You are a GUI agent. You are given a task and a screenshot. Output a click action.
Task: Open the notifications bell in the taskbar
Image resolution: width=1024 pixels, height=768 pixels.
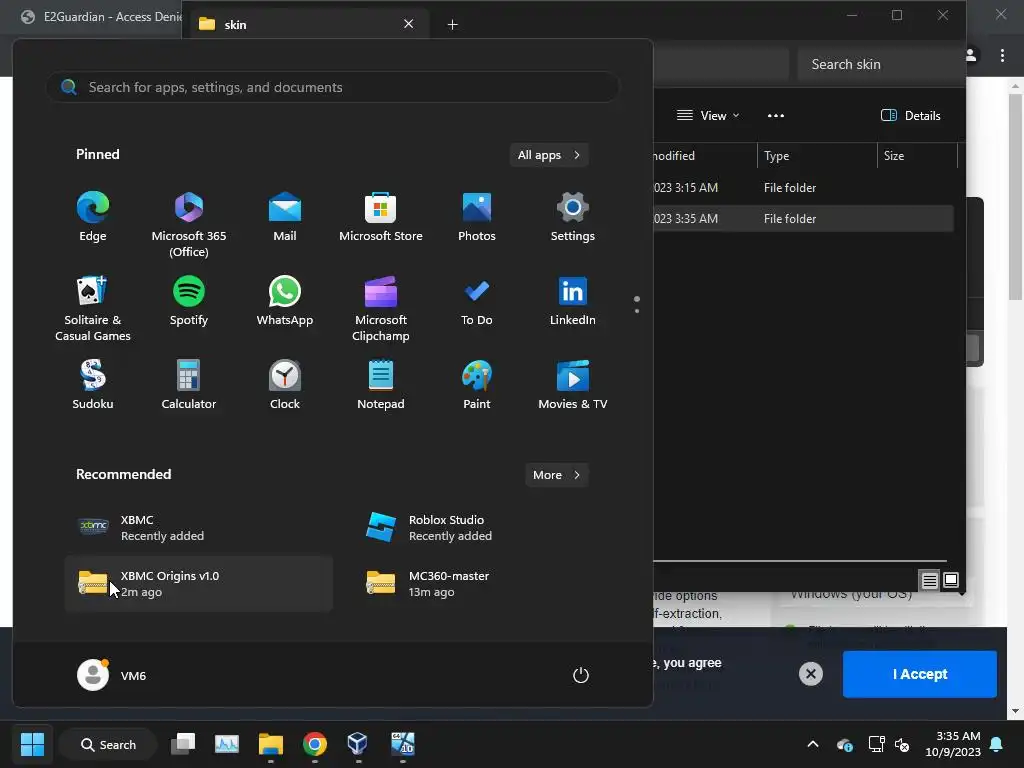(997, 744)
